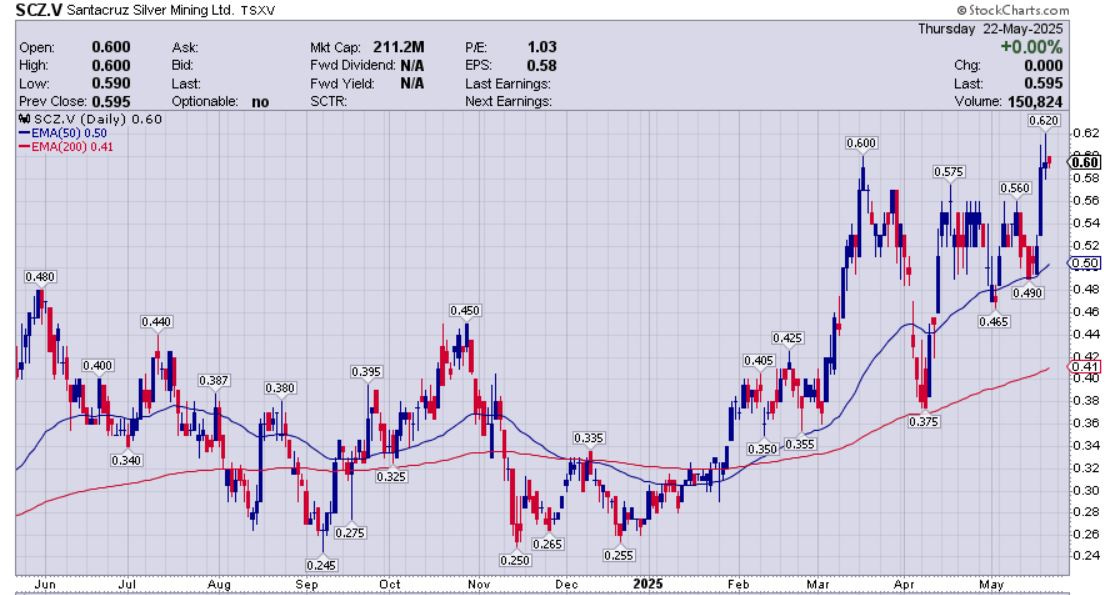The image size is (1114, 595).
Task: Click the SCZ.V (Daily) 0.60 legend entry
Action: pyautogui.click(x=90, y=119)
